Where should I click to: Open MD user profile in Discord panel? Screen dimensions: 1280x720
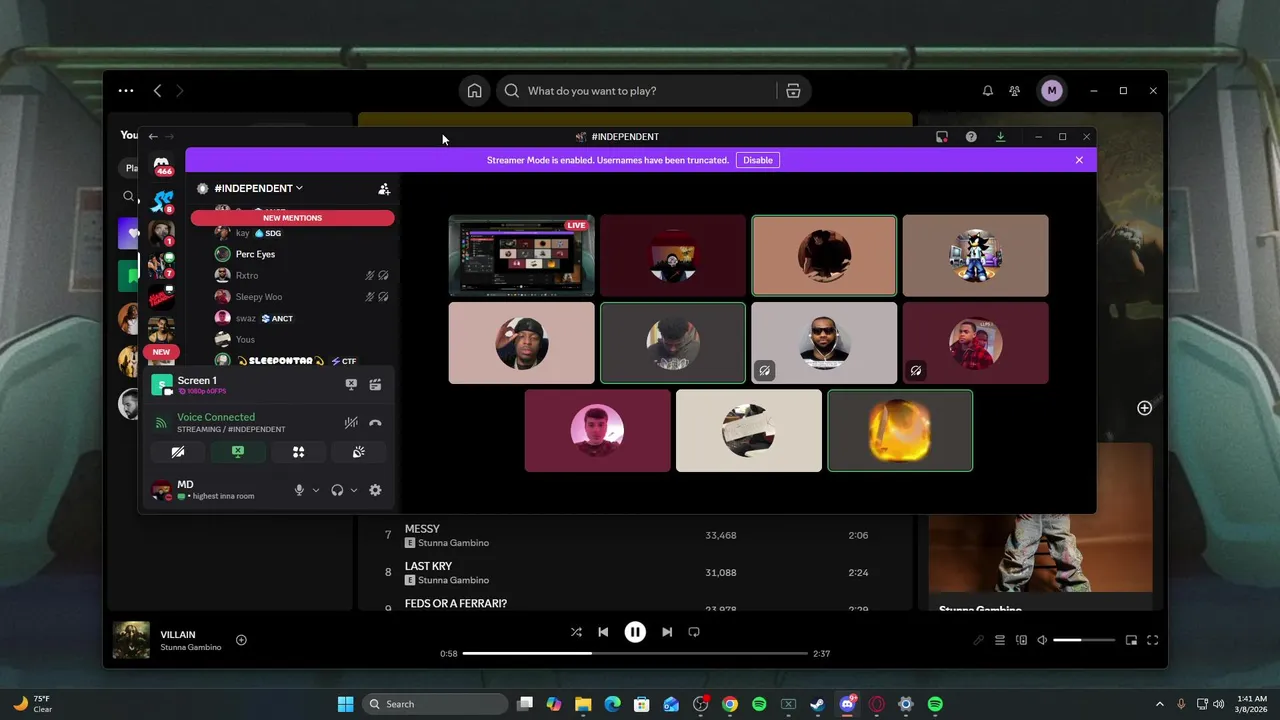[x=215, y=490]
